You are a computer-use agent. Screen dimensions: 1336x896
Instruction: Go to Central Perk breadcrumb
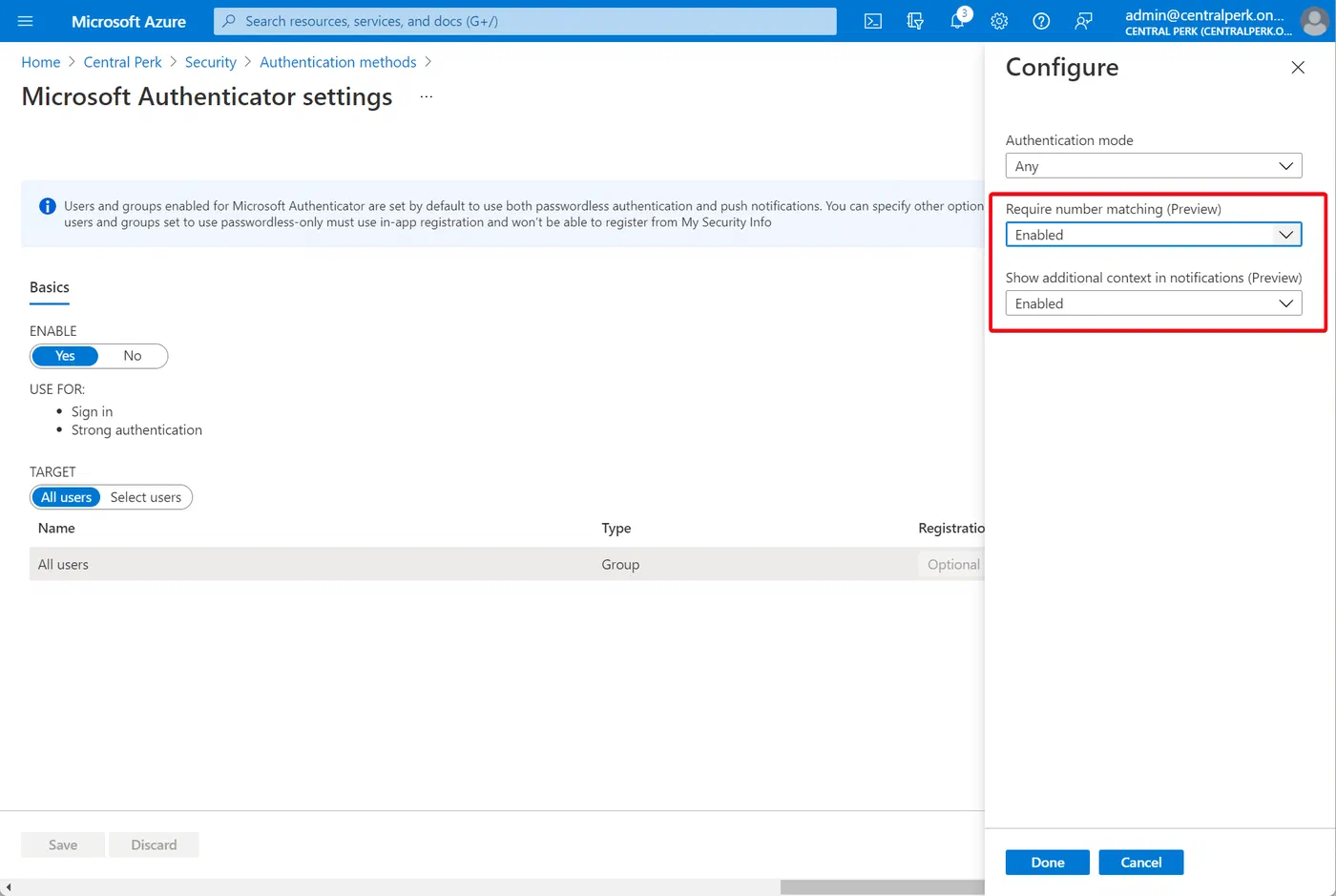123,62
